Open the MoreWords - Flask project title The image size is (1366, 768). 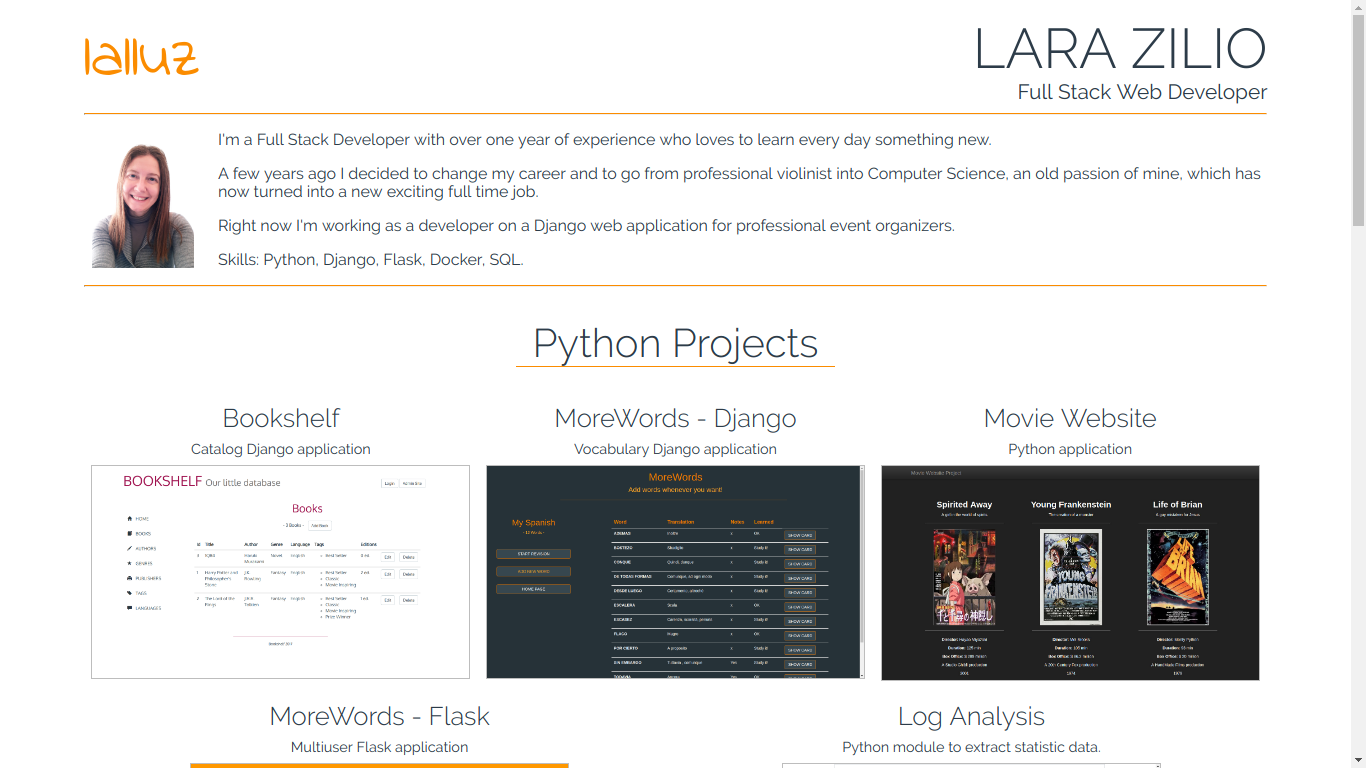(379, 716)
